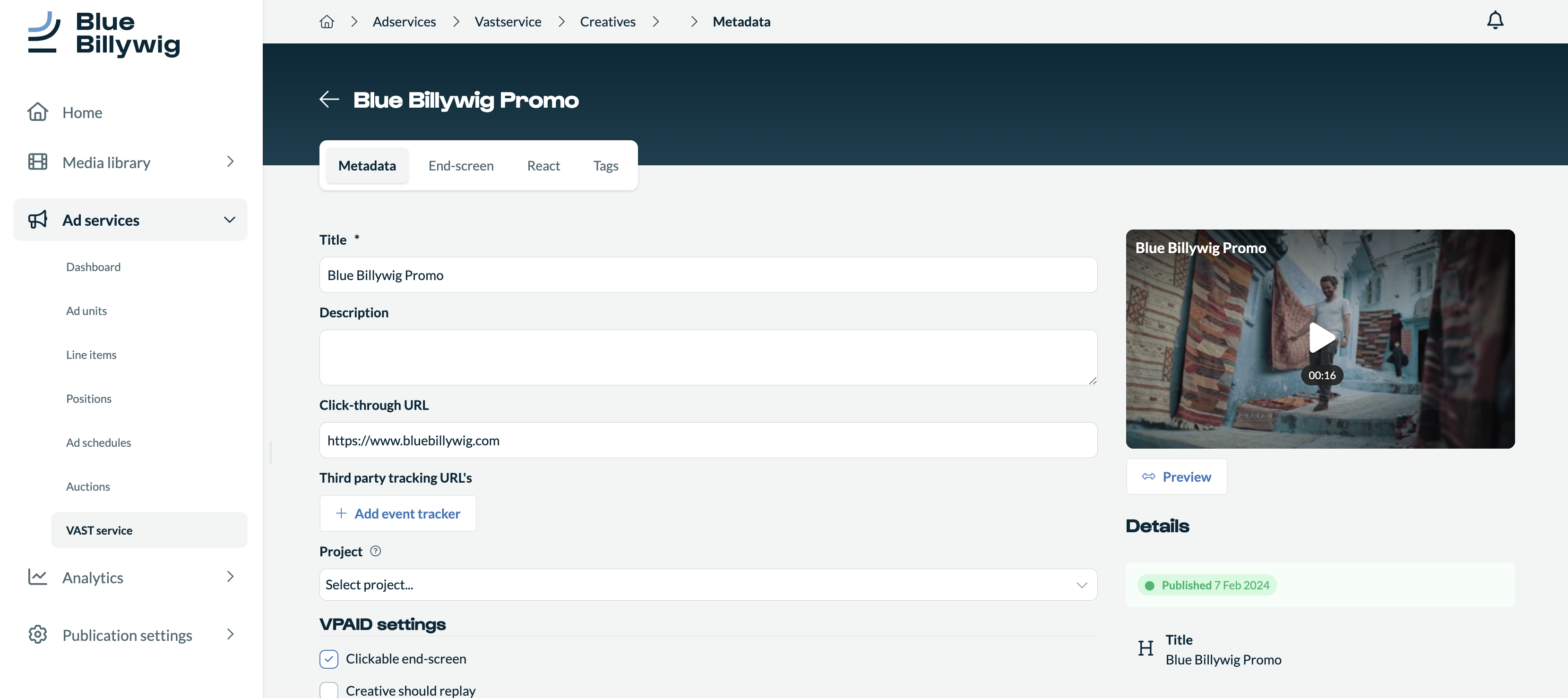Open Positions page
This screenshot has width=1568, height=698.
[x=89, y=398]
